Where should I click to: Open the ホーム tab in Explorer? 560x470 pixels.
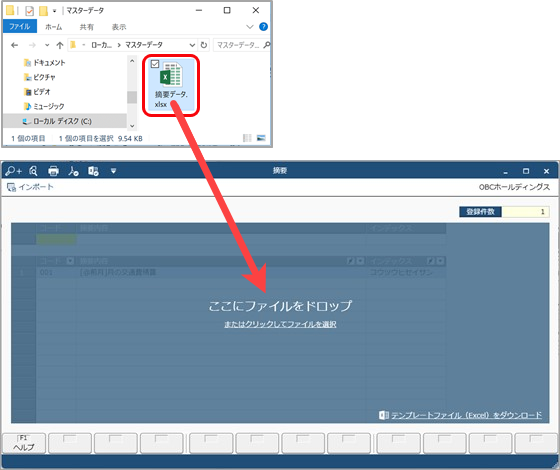point(54,27)
